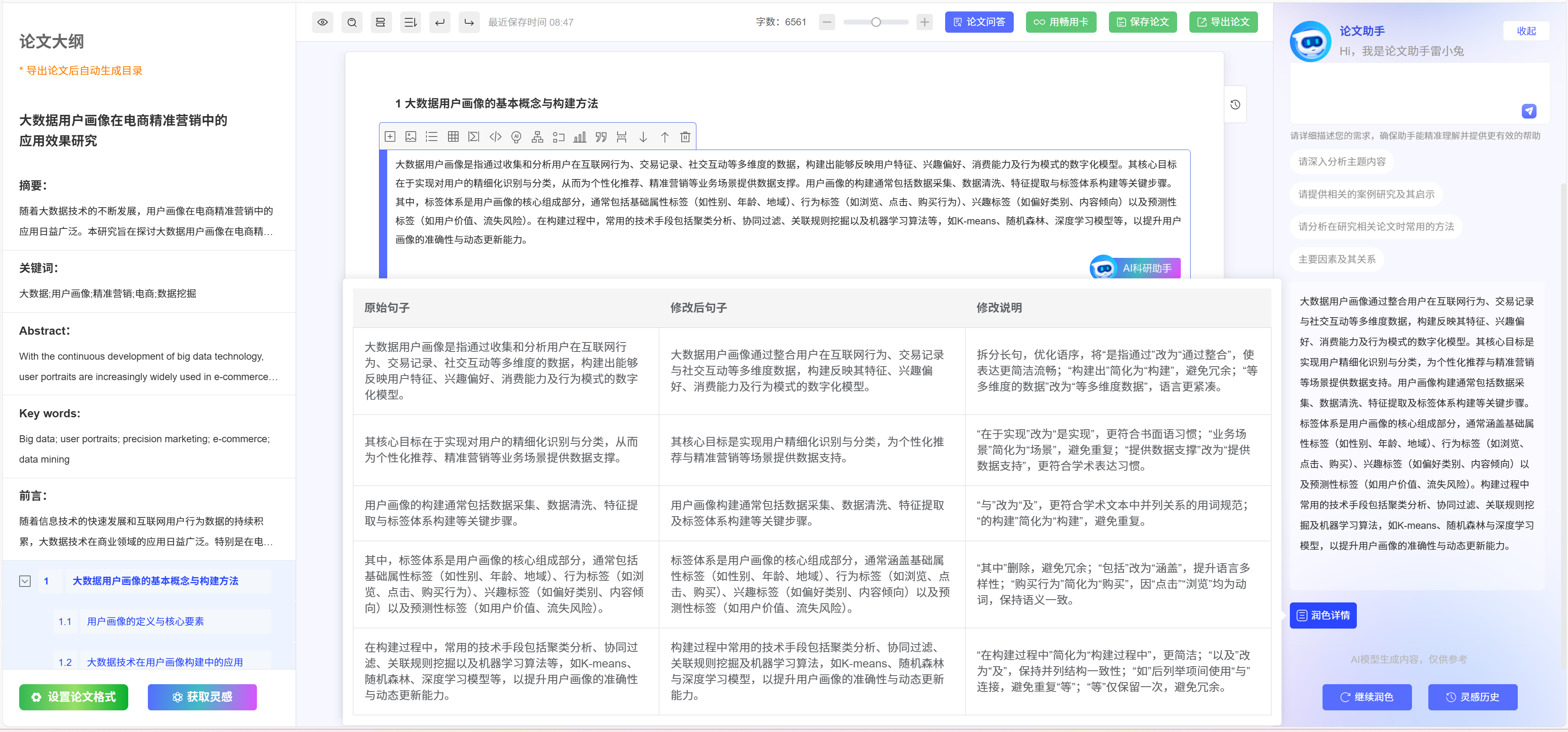Collapse assistant panel with 收起
Viewport: 1568px width, 732px height.
[1526, 31]
